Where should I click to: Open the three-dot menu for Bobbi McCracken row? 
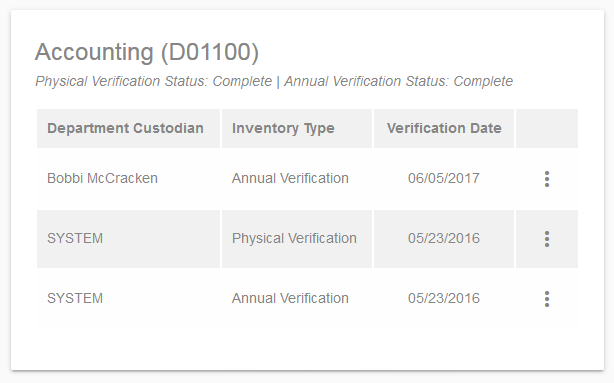point(547,179)
